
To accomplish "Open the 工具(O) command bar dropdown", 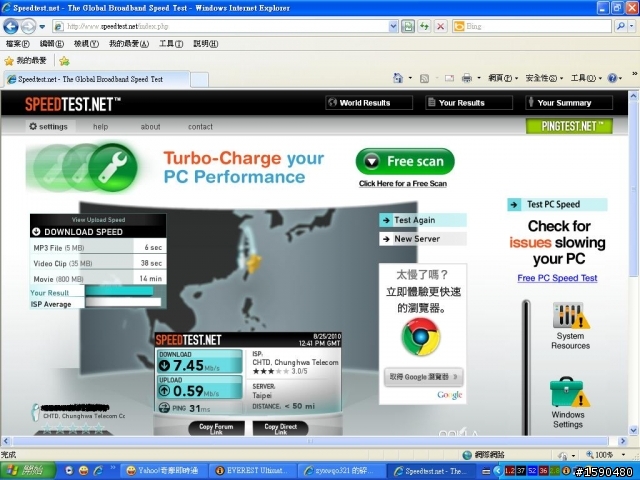I will pos(586,78).
